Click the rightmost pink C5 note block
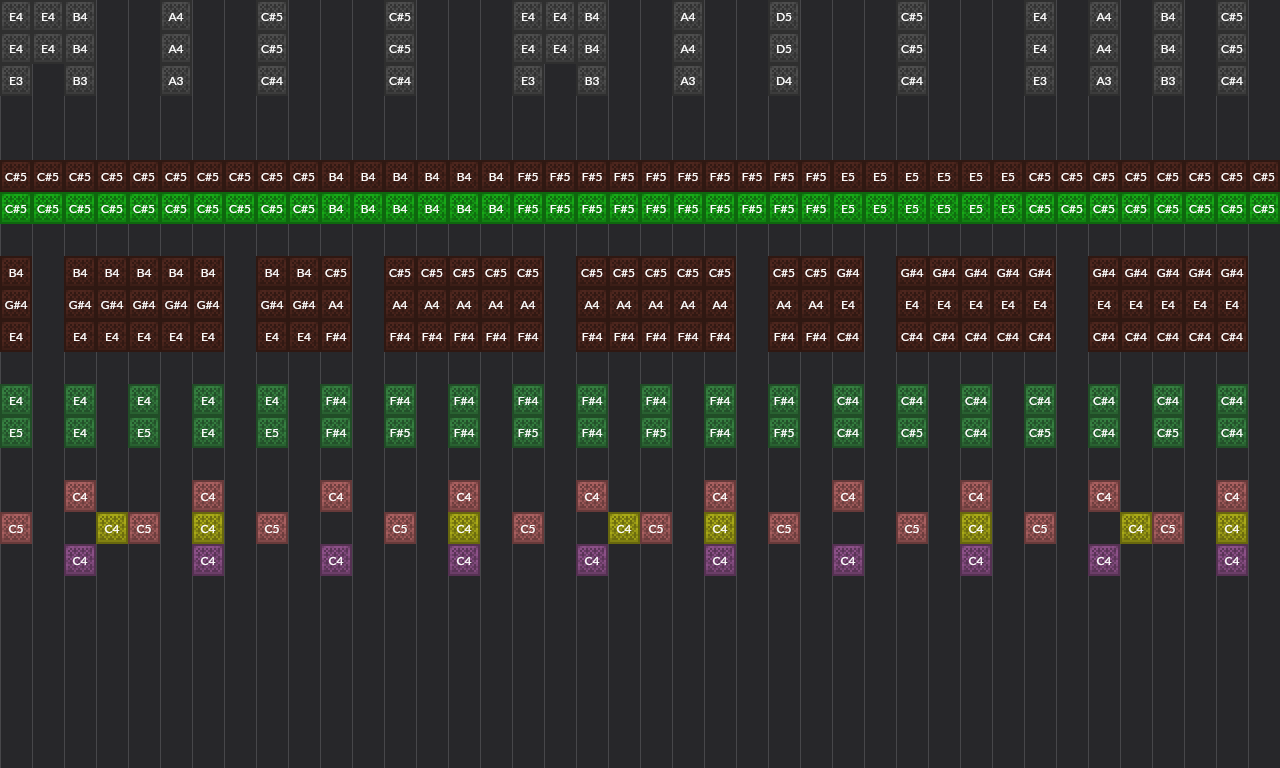This screenshot has height=768, width=1280. pos(1168,529)
